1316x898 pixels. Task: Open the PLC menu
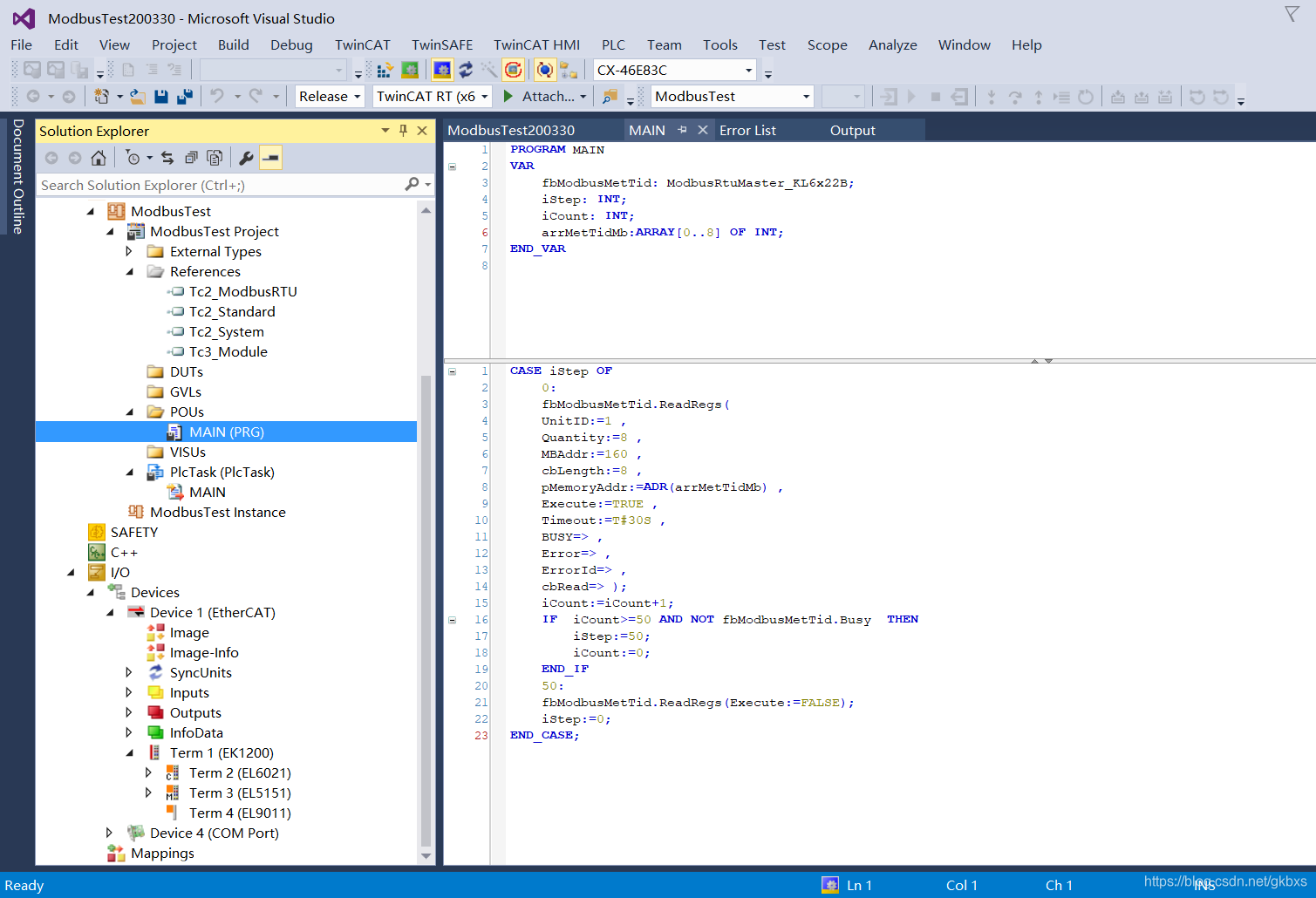click(x=613, y=45)
